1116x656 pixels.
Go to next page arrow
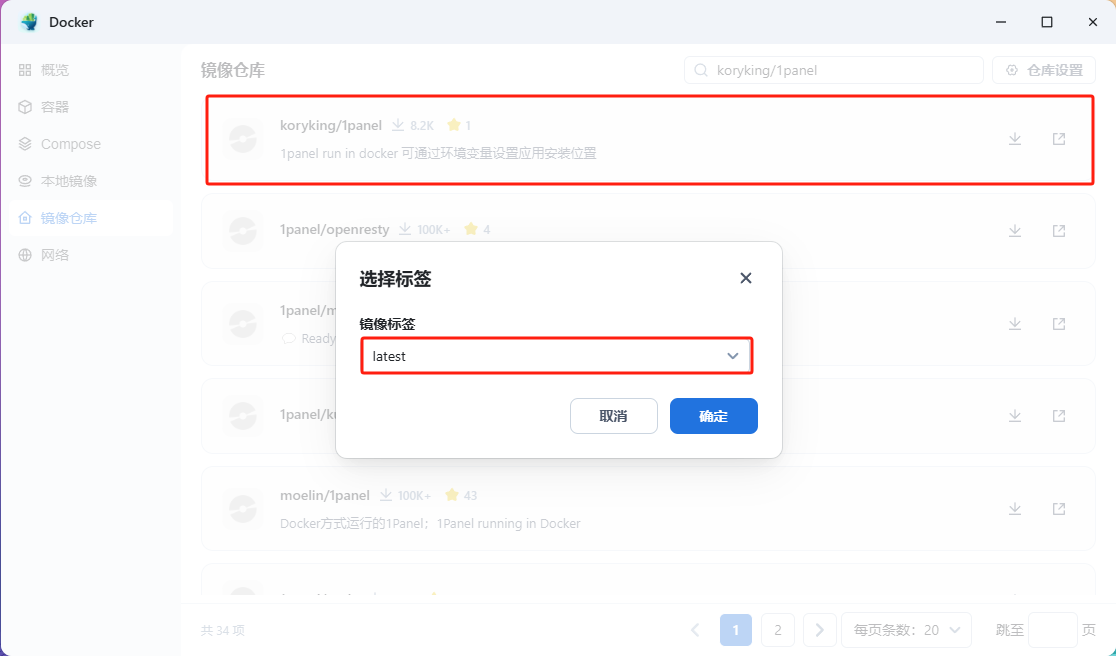(819, 630)
